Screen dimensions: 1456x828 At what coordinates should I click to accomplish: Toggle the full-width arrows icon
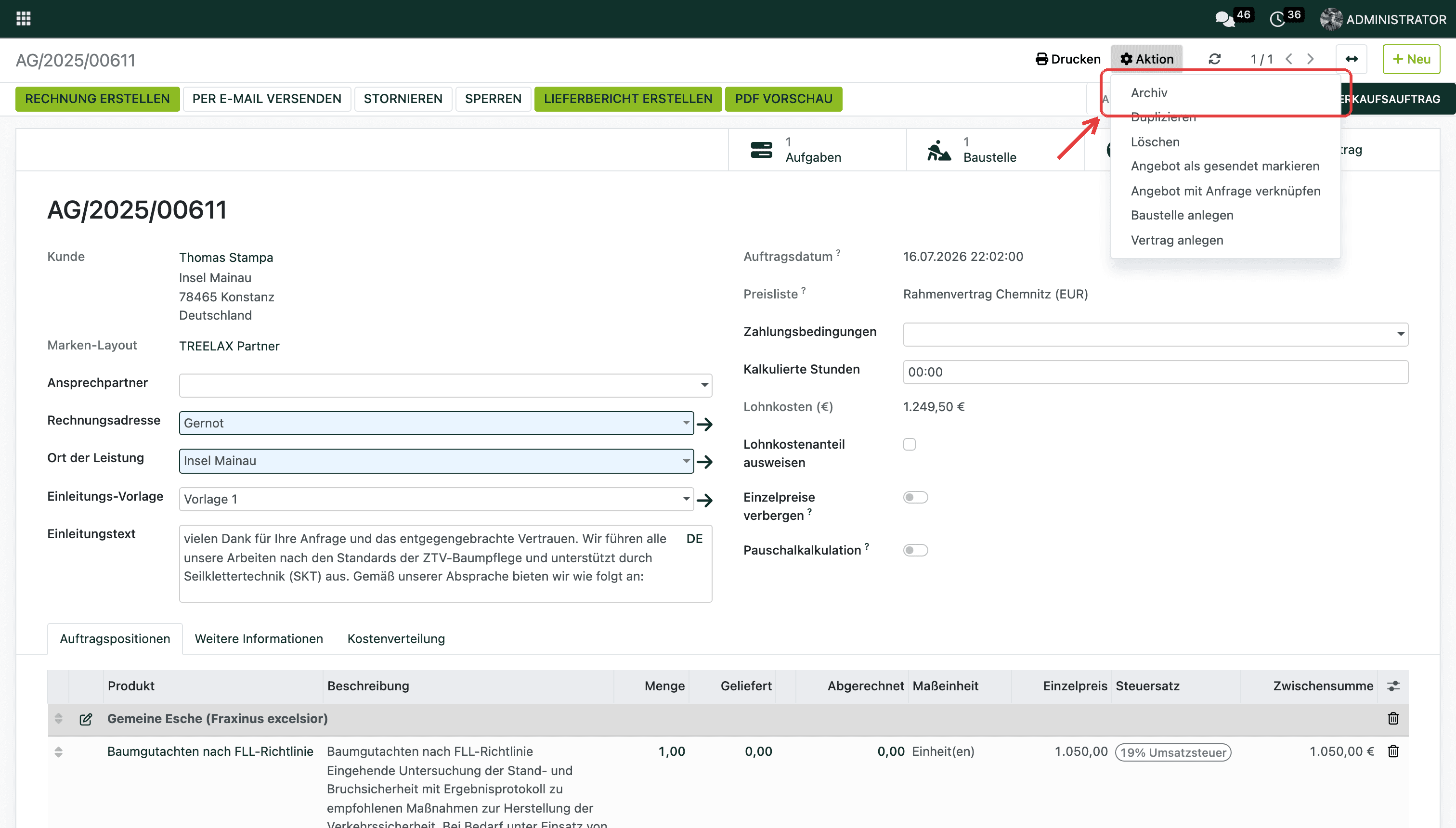coord(1352,59)
